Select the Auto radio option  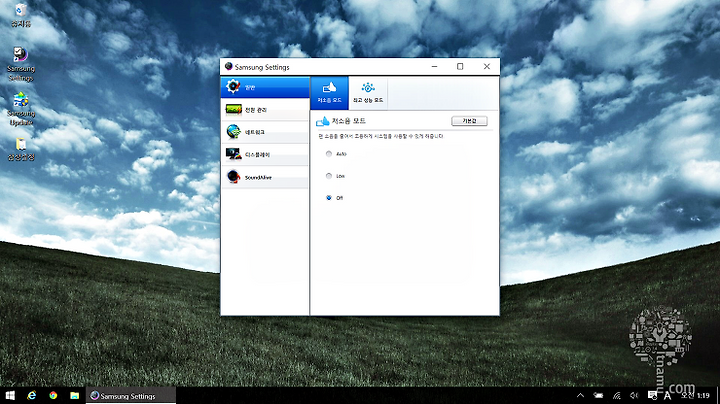329,154
